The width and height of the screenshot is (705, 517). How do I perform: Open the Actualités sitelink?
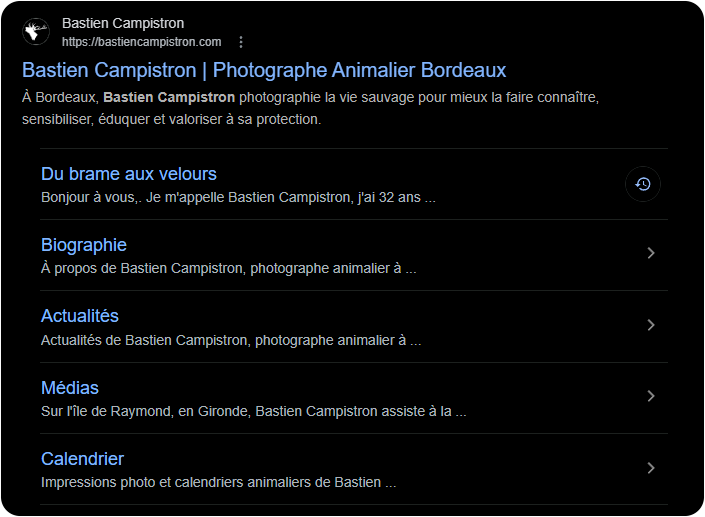(80, 316)
